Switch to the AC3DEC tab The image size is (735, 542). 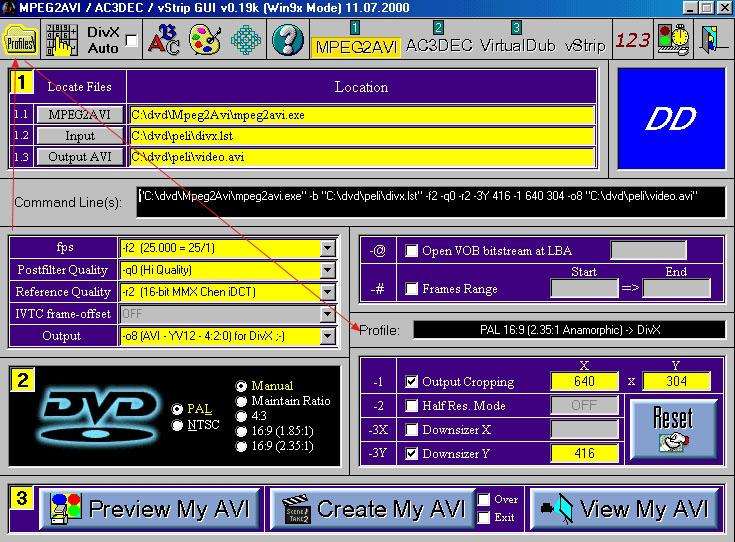point(439,45)
